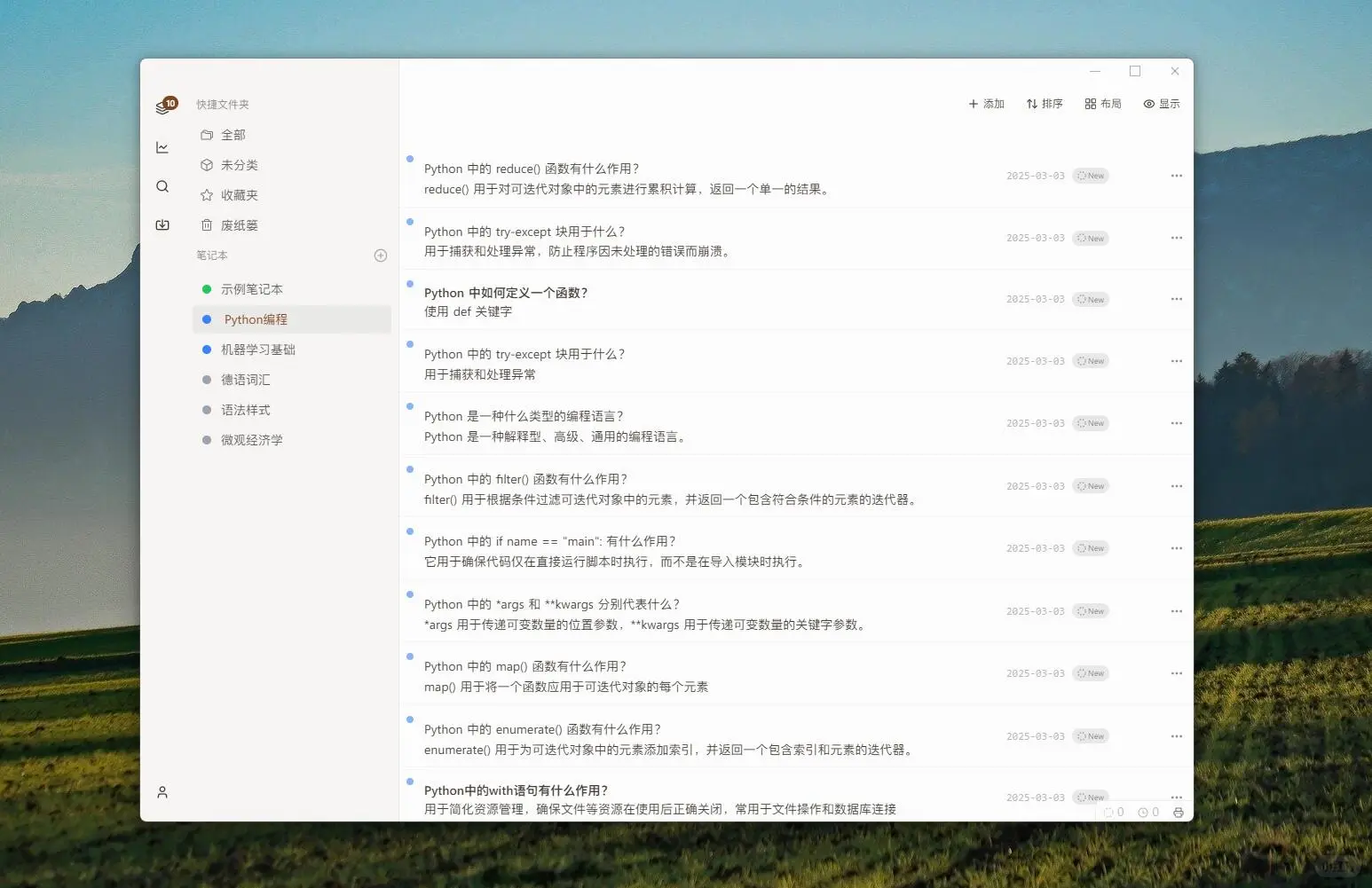Click the search magnifier icon in left rail

click(162, 186)
